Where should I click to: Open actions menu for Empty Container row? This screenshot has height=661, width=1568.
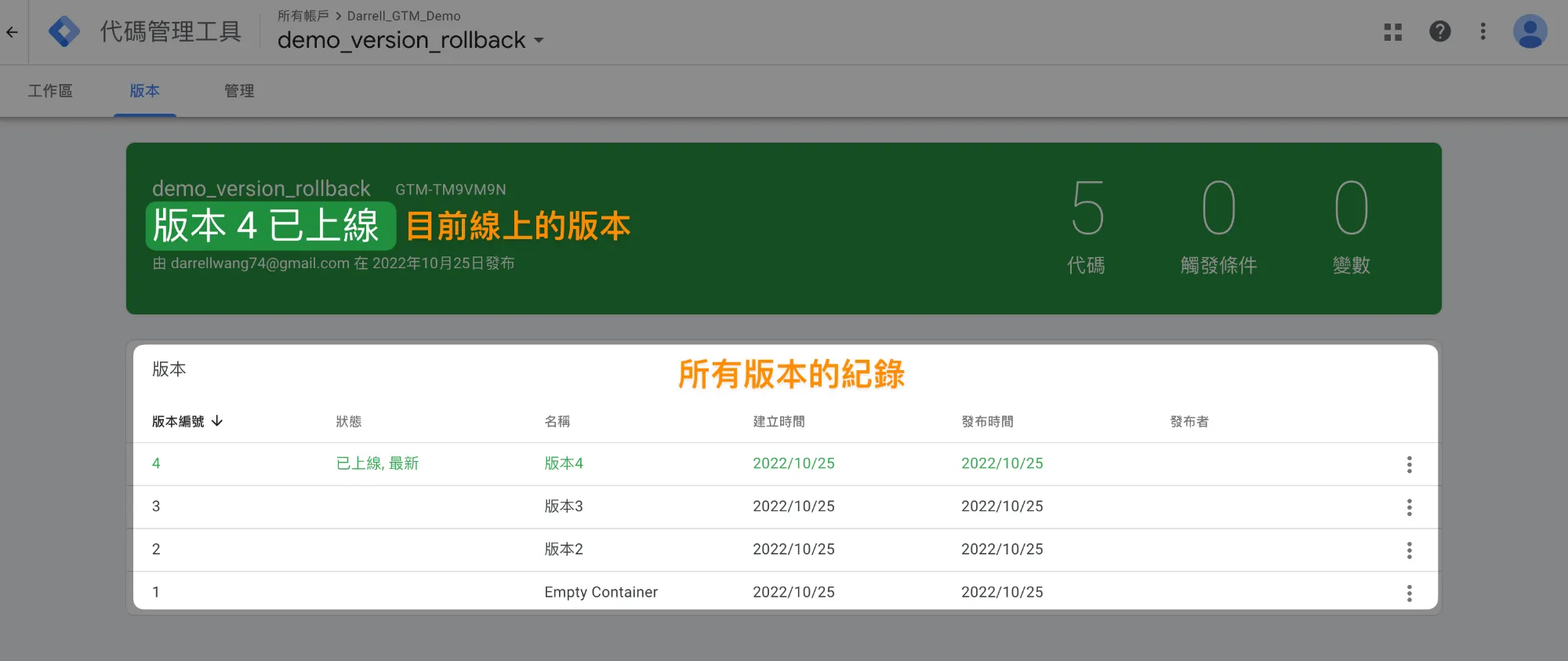click(x=1409, y=593)
